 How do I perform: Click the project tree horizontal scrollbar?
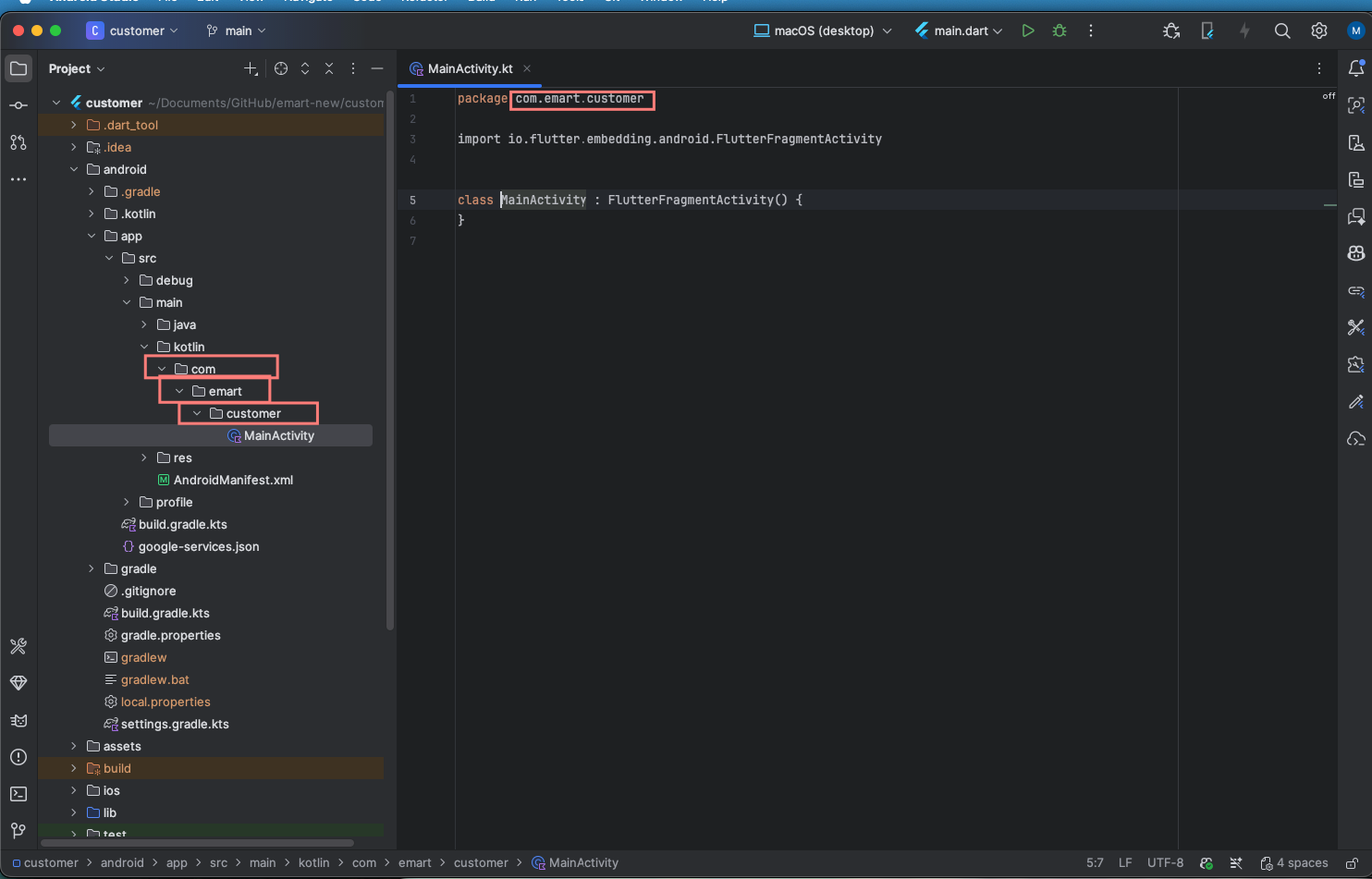point(199,842)
